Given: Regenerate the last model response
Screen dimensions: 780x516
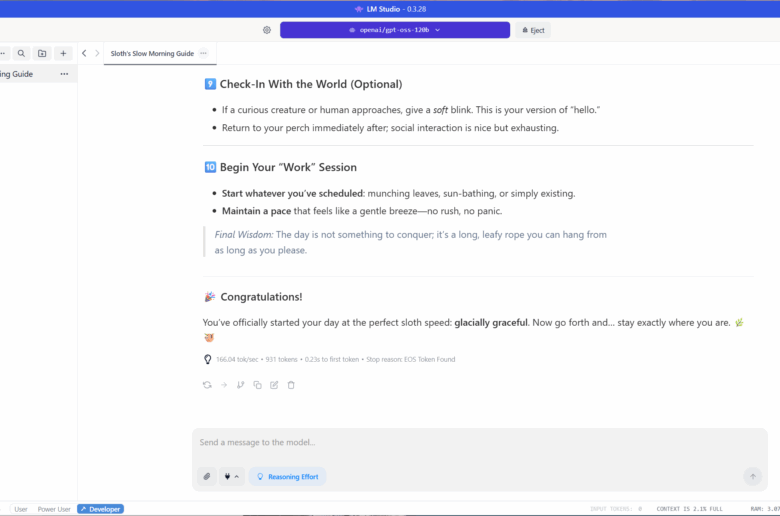Looking at the screenshot, I should pyautogui.click(x=207, y=385).
